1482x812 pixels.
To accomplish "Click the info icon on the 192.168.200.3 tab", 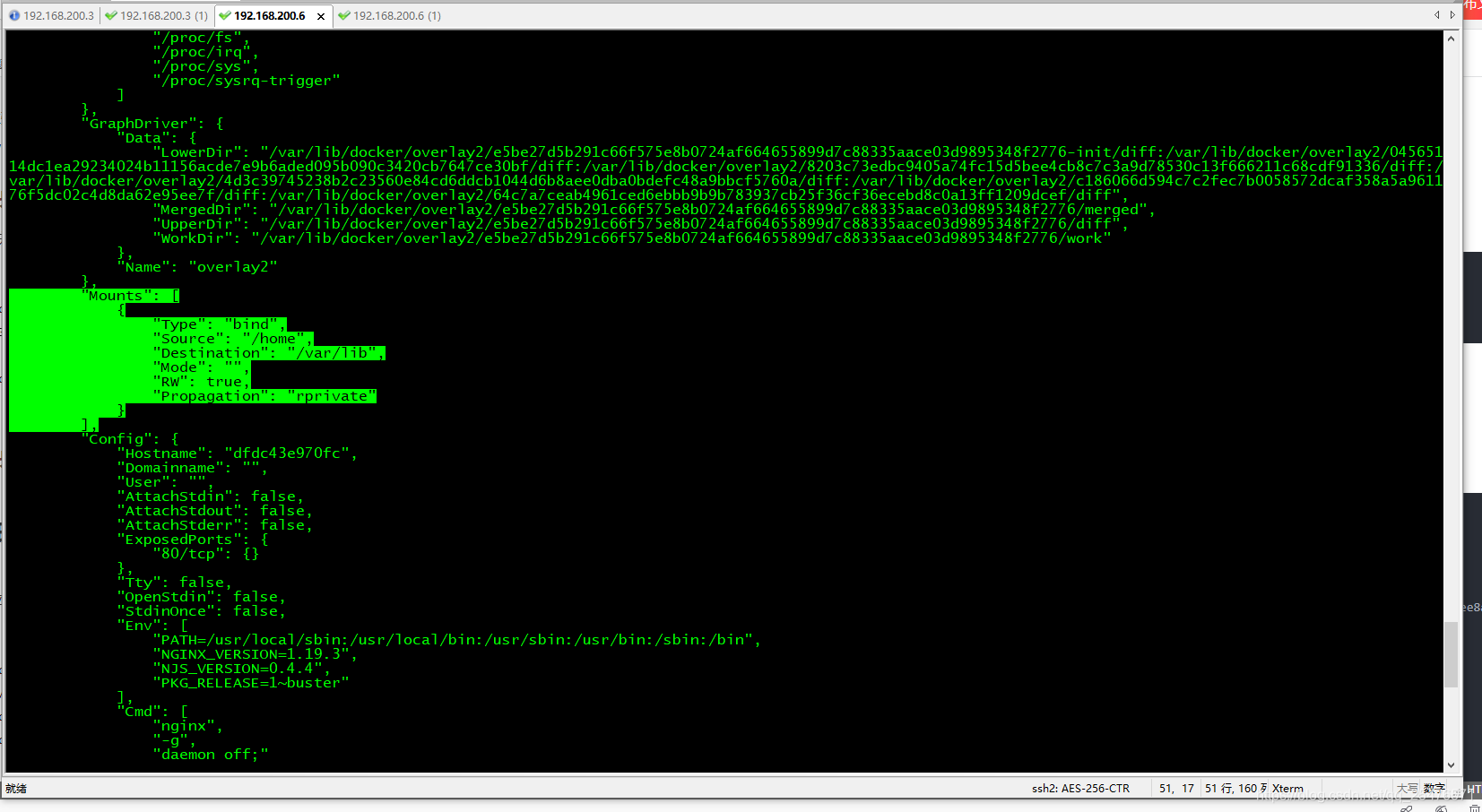I will pos(14,15).
